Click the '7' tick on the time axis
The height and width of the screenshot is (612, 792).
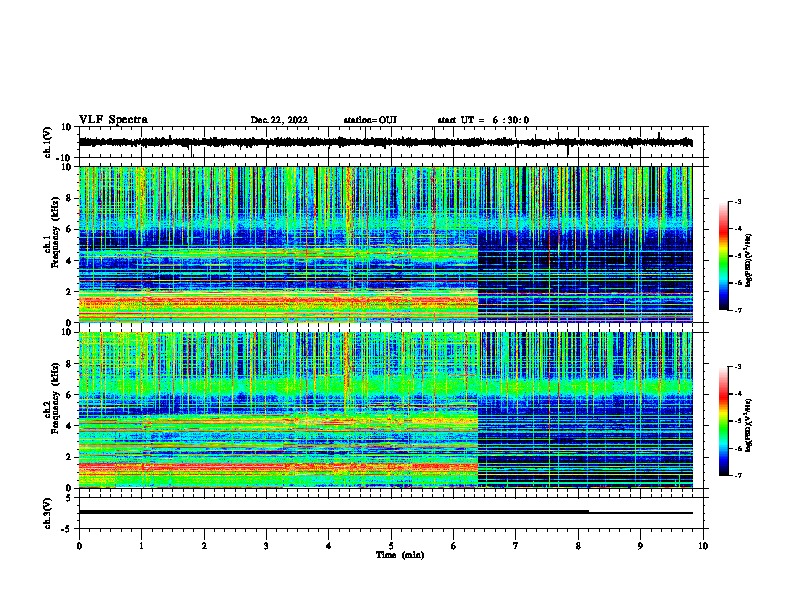[x=516, y=546]
